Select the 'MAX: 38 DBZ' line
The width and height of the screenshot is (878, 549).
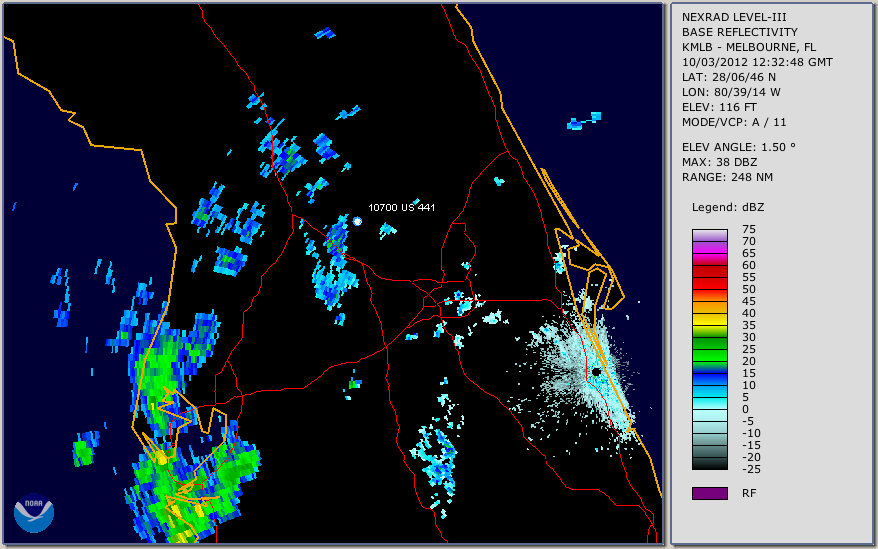pyautogui.click(x=720, y=162)
